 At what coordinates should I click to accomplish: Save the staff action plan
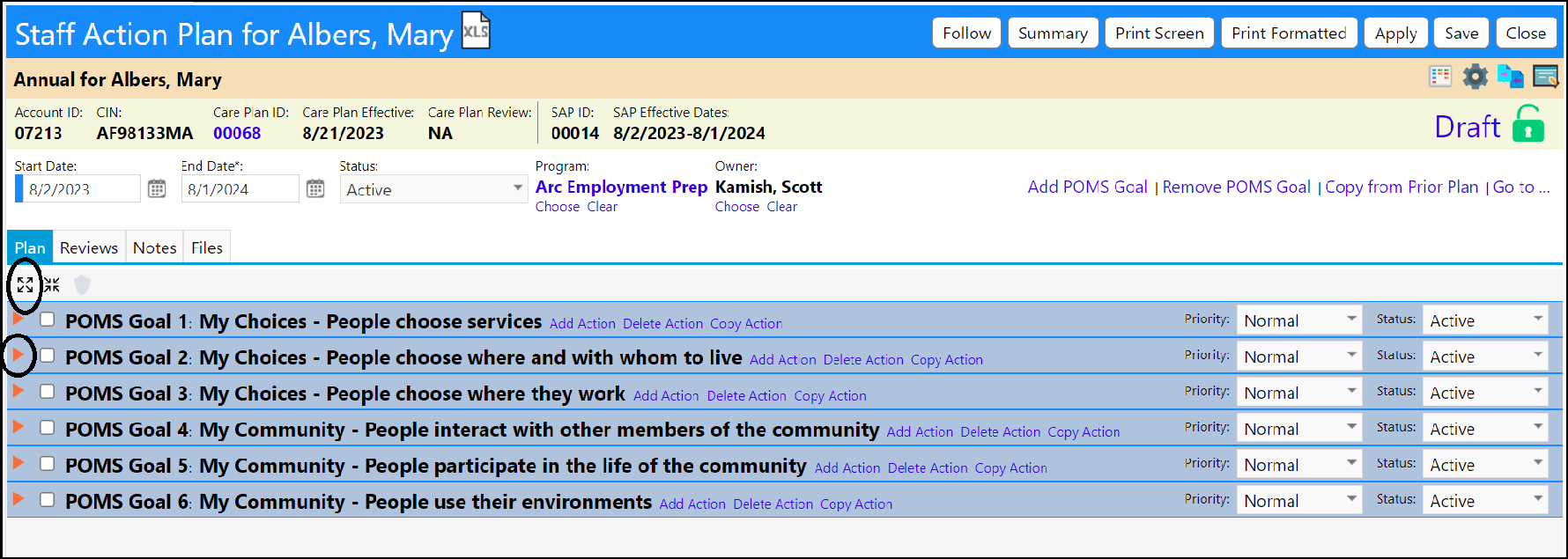[x=1461, y=33]
